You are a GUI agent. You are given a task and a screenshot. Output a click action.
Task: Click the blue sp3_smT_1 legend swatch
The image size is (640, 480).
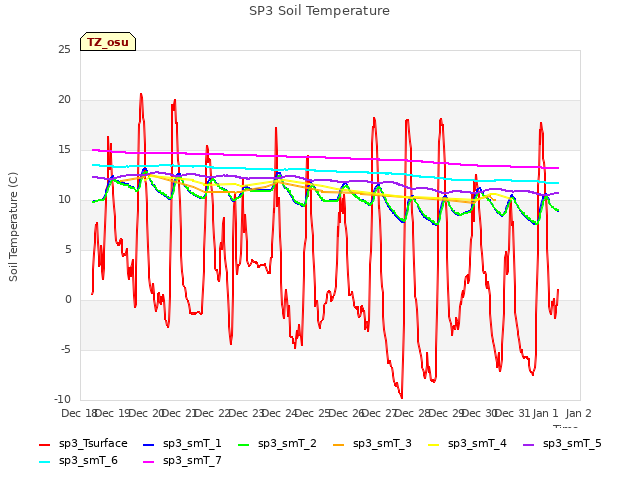pyautogui.click(x=149, y=444)
